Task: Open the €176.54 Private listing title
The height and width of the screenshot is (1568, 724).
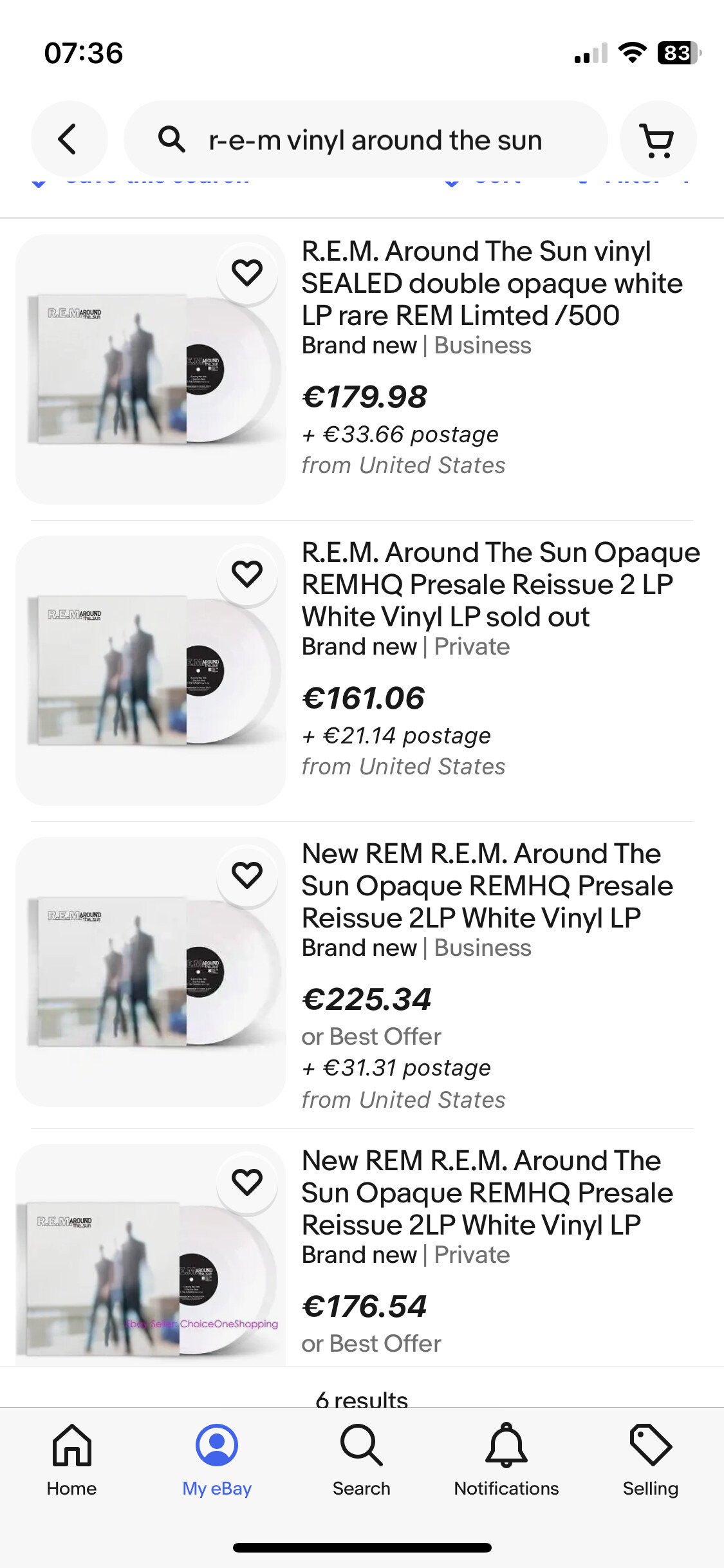Action: [487, 1193]
